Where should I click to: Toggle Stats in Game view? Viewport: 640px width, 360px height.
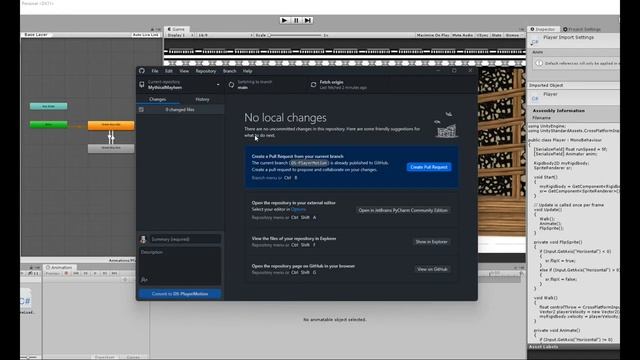tap(496, 35)
